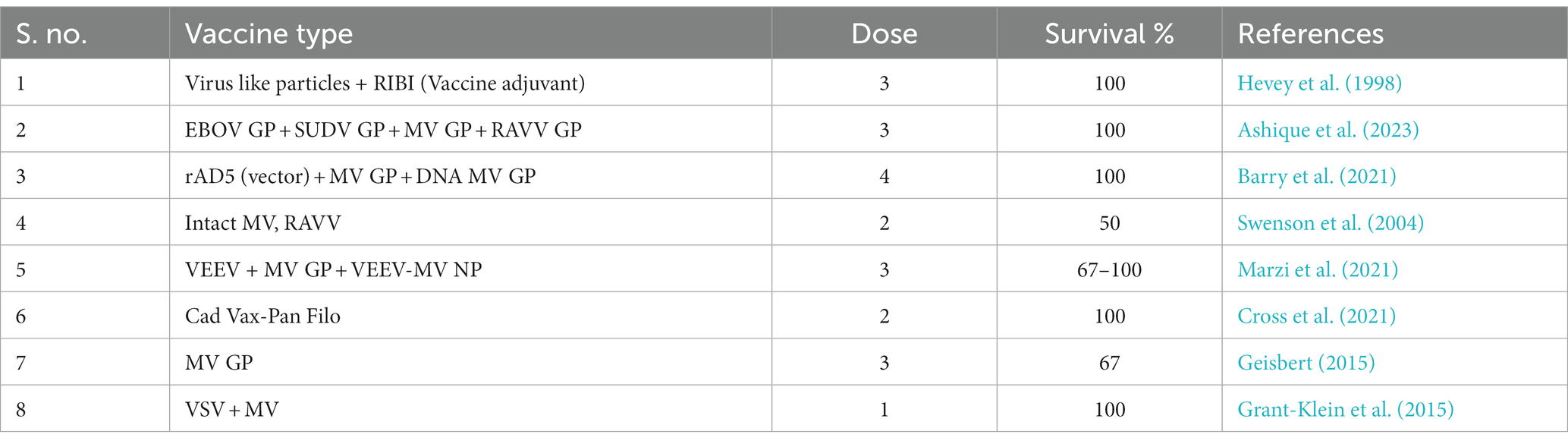Select the Cad Vax-Pan Filo cell
This screenshot has height=444, width=1568.
[470, 316]
